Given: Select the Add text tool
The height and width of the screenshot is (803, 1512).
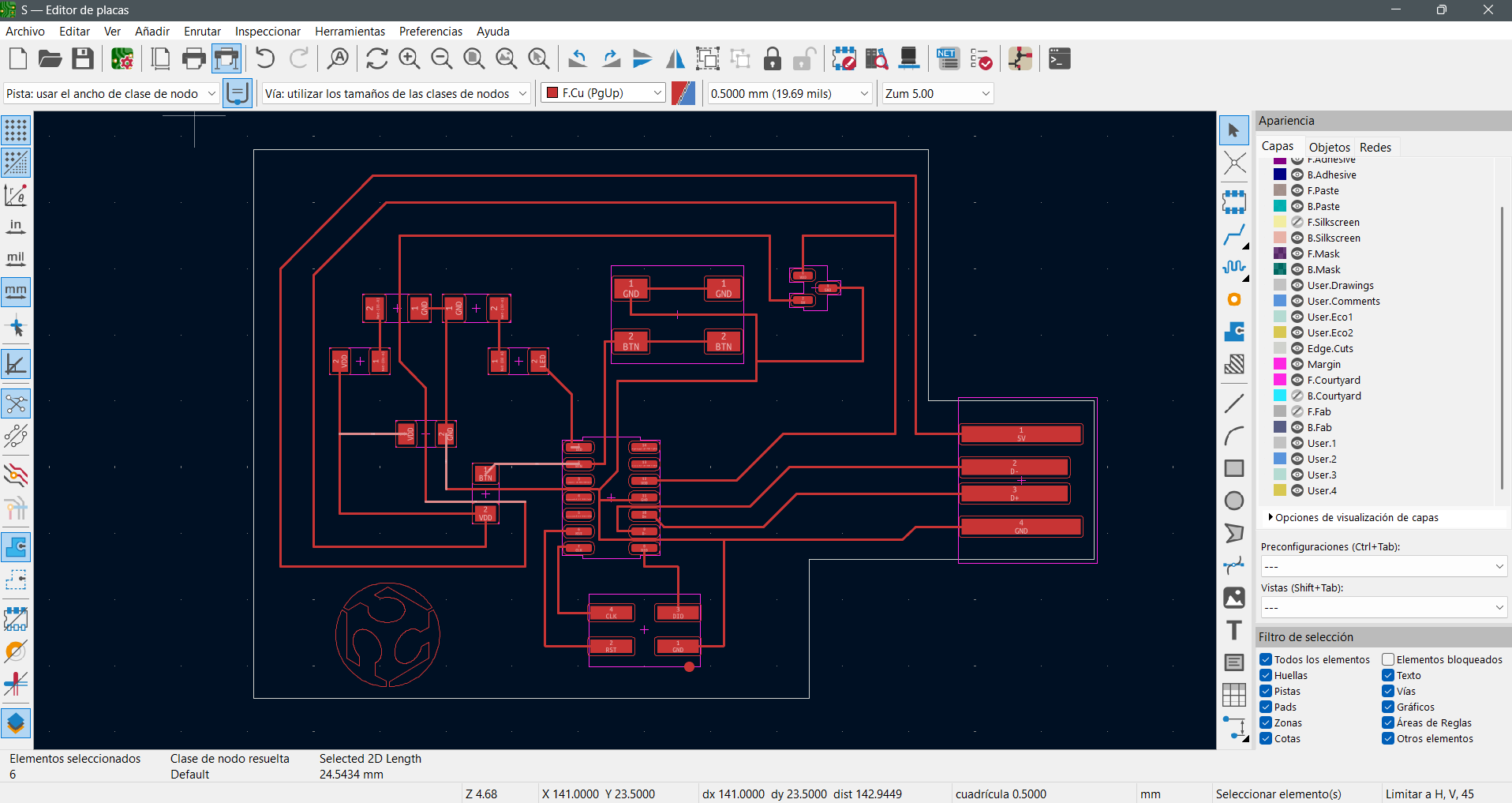Looking at the screenshot, I should [1234, 630].
